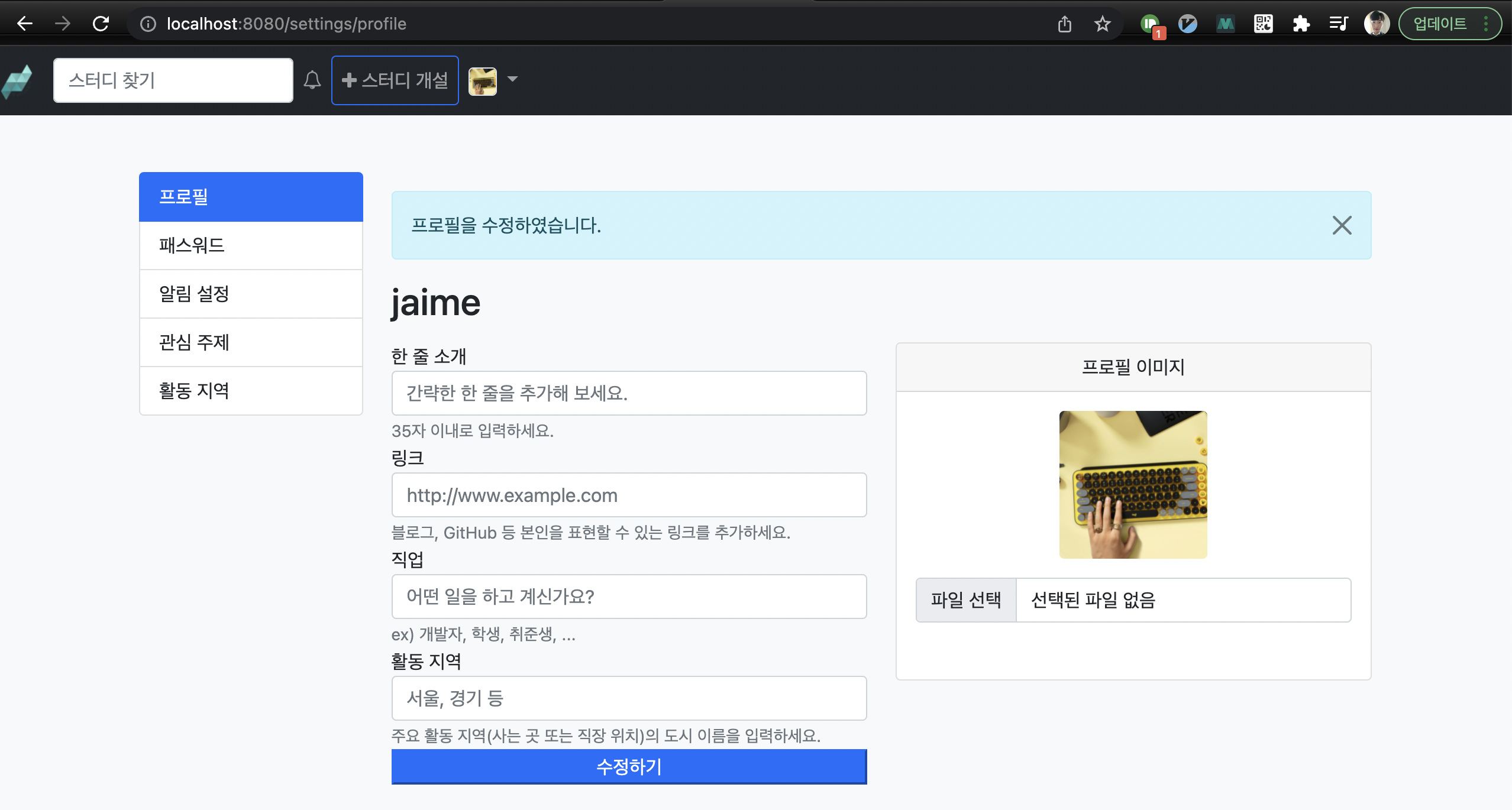Click the site logo in navbar
This screenshot has height=810, width=1512.
(18, 81)
